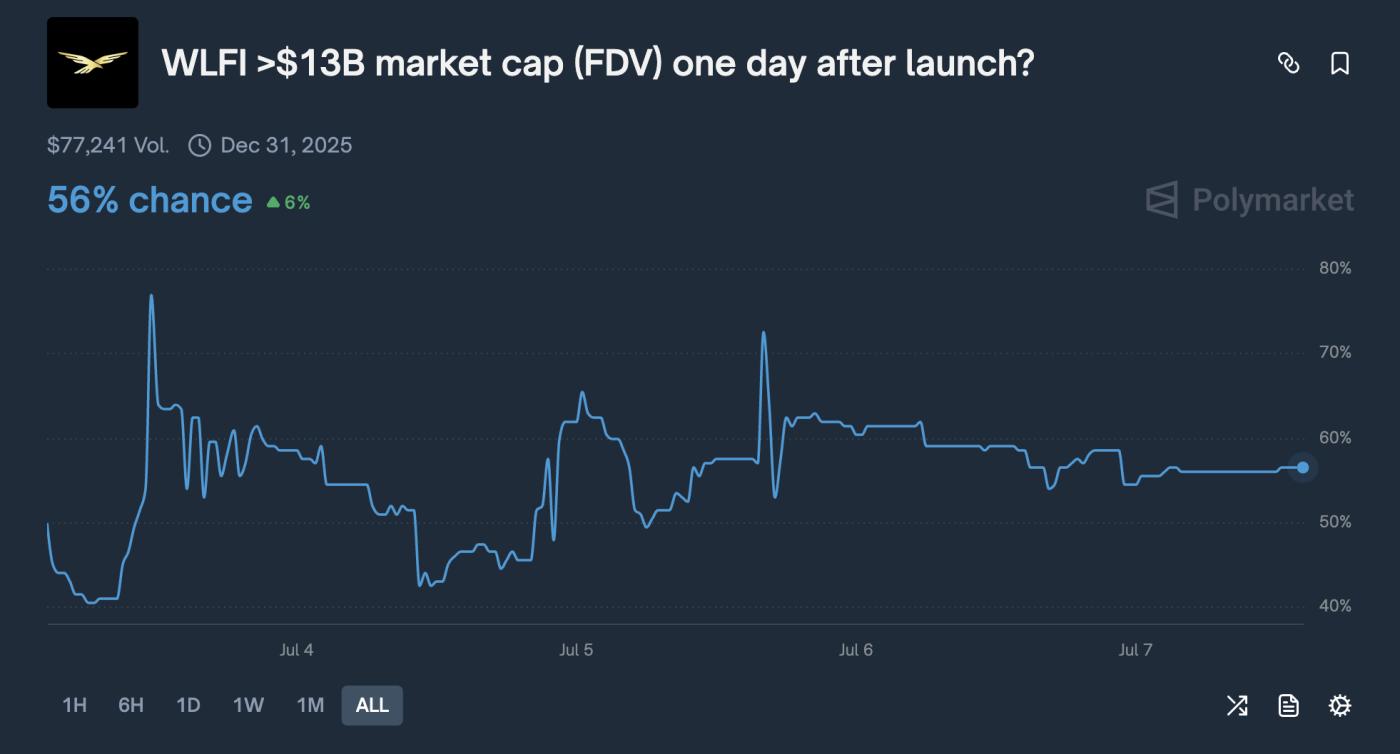Toggle the 1D chart time range
This screenshot has width=1400, height=754.
188,705
